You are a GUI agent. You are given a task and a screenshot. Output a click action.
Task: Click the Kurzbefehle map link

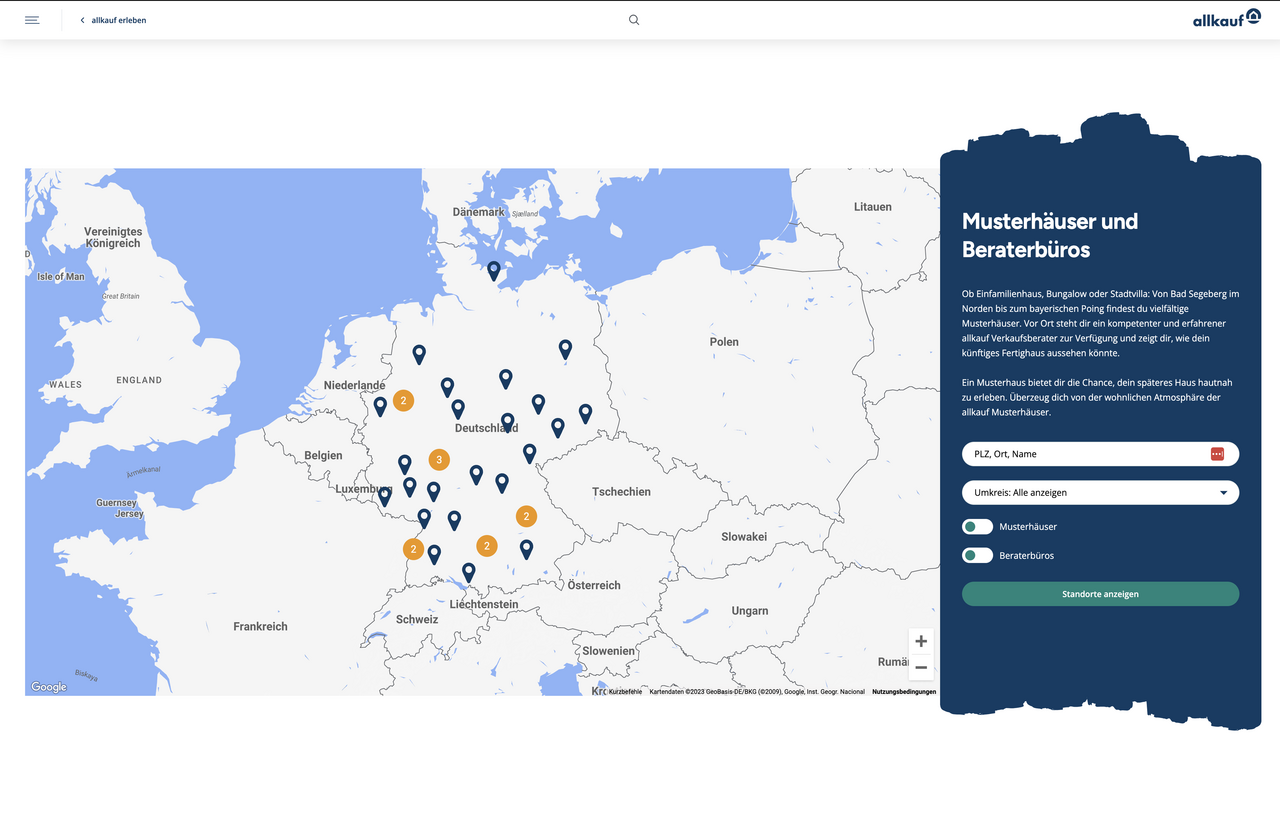tap(625, 692)
